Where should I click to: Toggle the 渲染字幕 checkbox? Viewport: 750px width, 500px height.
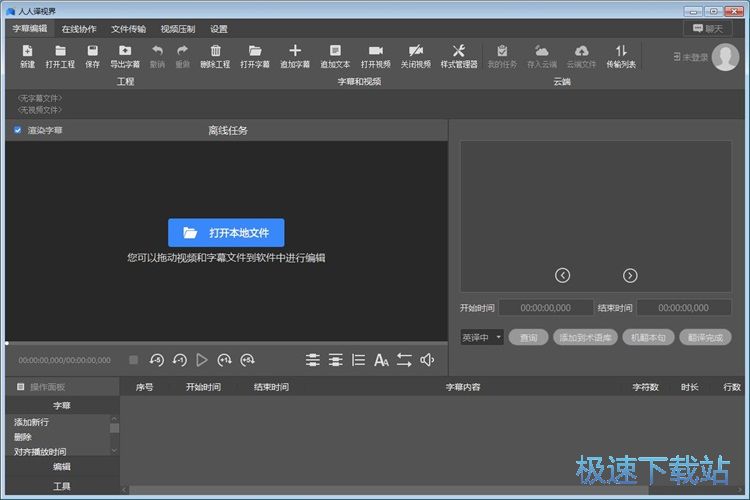coord(18,130)
